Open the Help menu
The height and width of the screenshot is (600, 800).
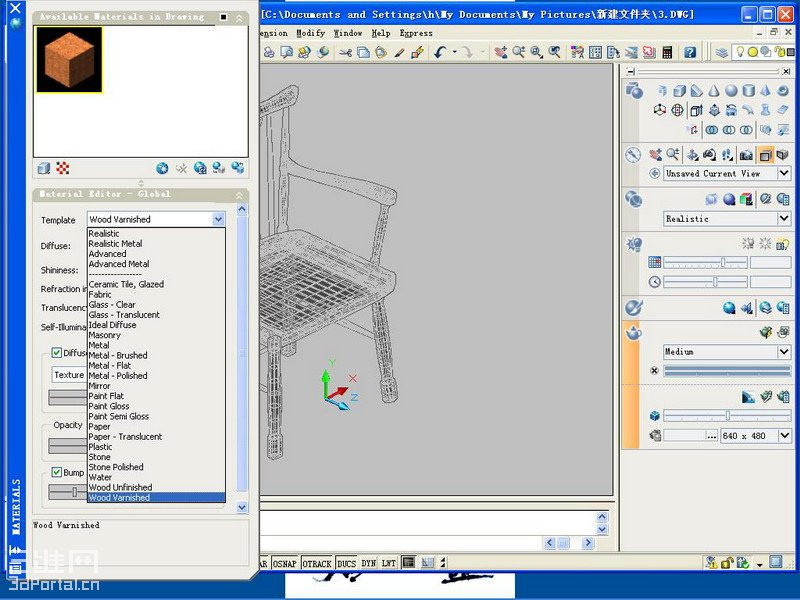pyautogui.click(x=381, y=33)
